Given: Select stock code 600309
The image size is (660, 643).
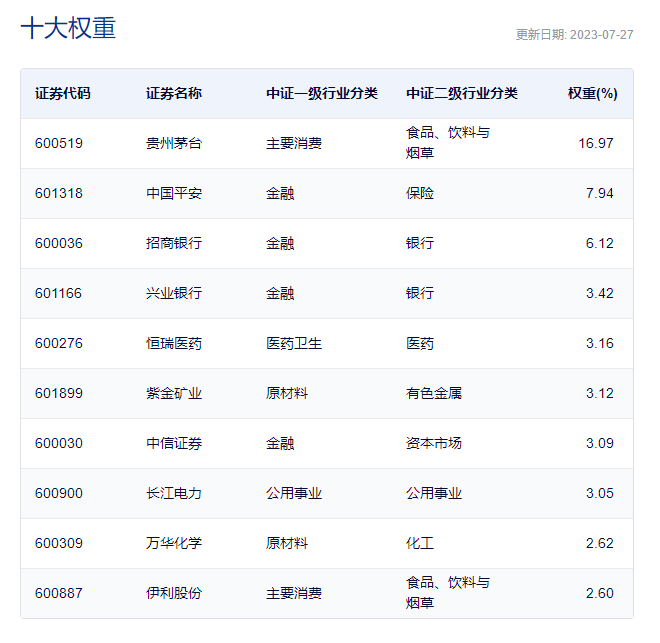Looking at the screenshot, I should (59, 544).
